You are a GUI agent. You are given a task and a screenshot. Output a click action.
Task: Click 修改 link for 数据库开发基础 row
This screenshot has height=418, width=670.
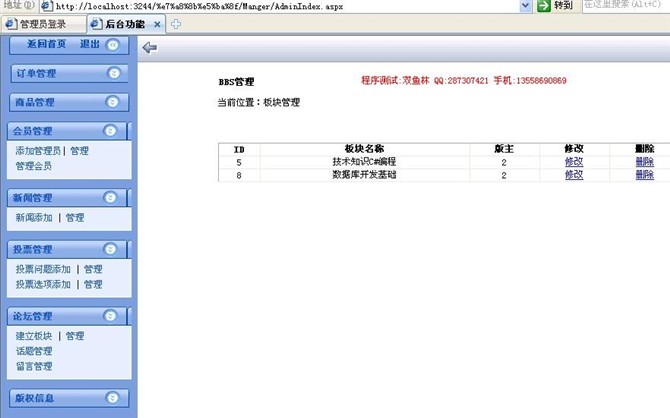tap(574, 175)
